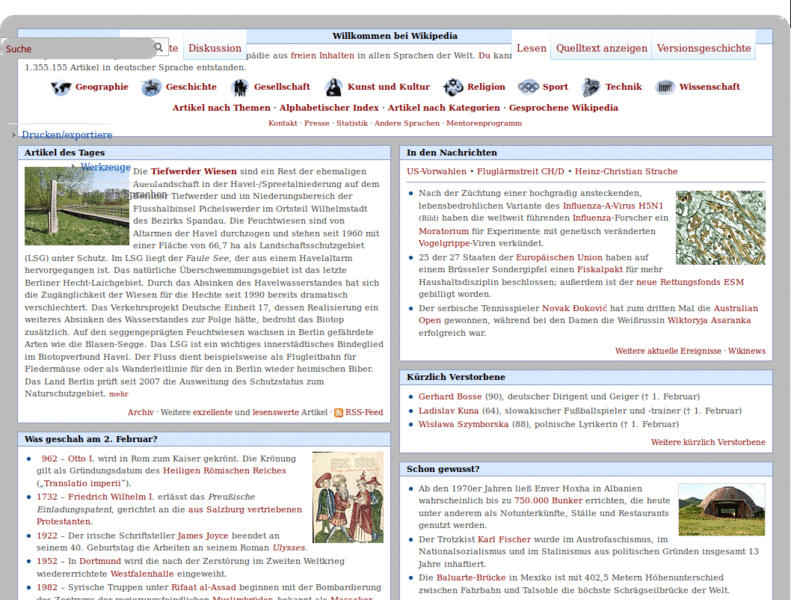This screenshot has width=800, height=600.
Task: Open the Geschichte portal link
Action: 191,87
